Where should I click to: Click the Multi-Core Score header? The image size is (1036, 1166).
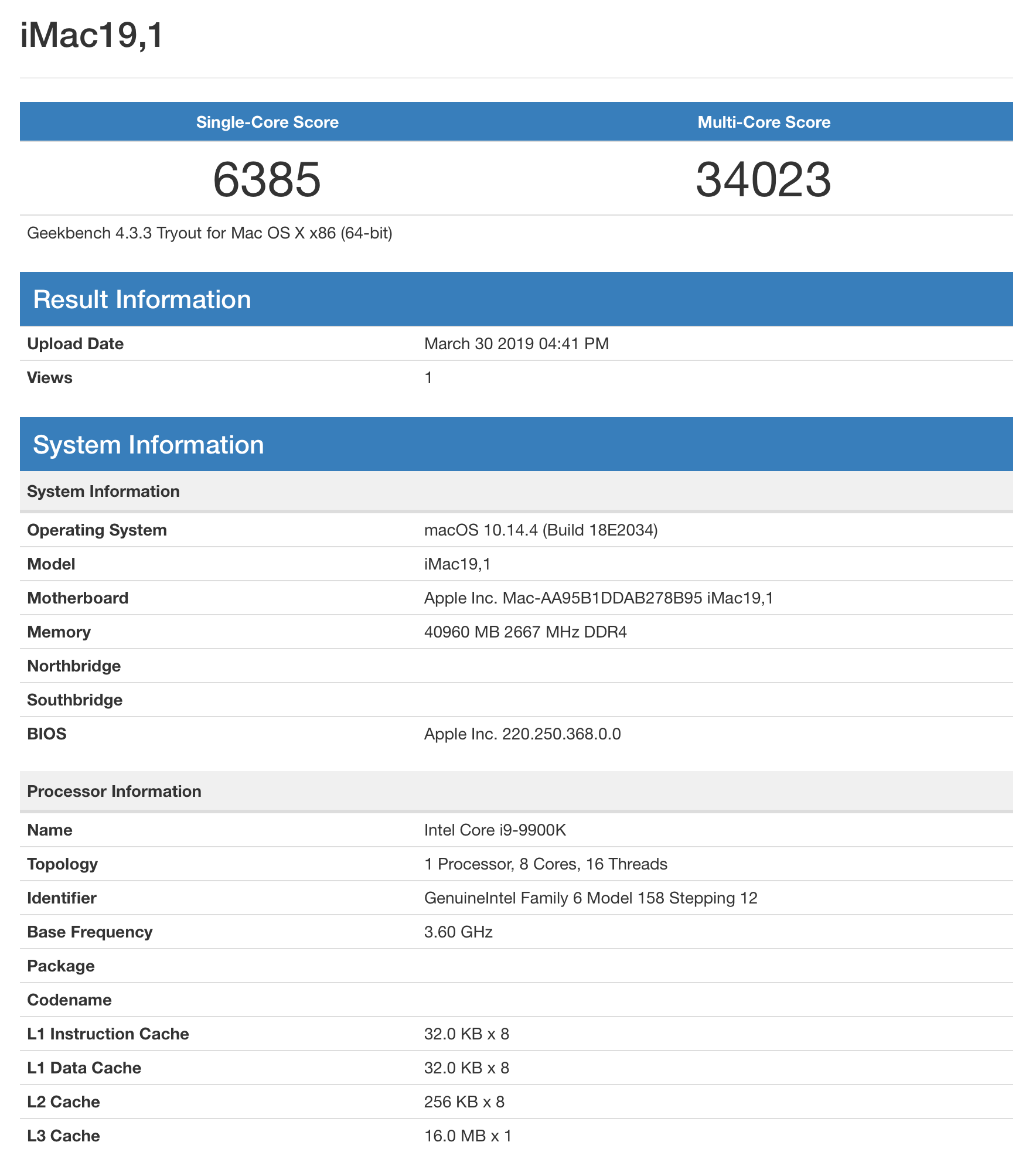[764, 122]
